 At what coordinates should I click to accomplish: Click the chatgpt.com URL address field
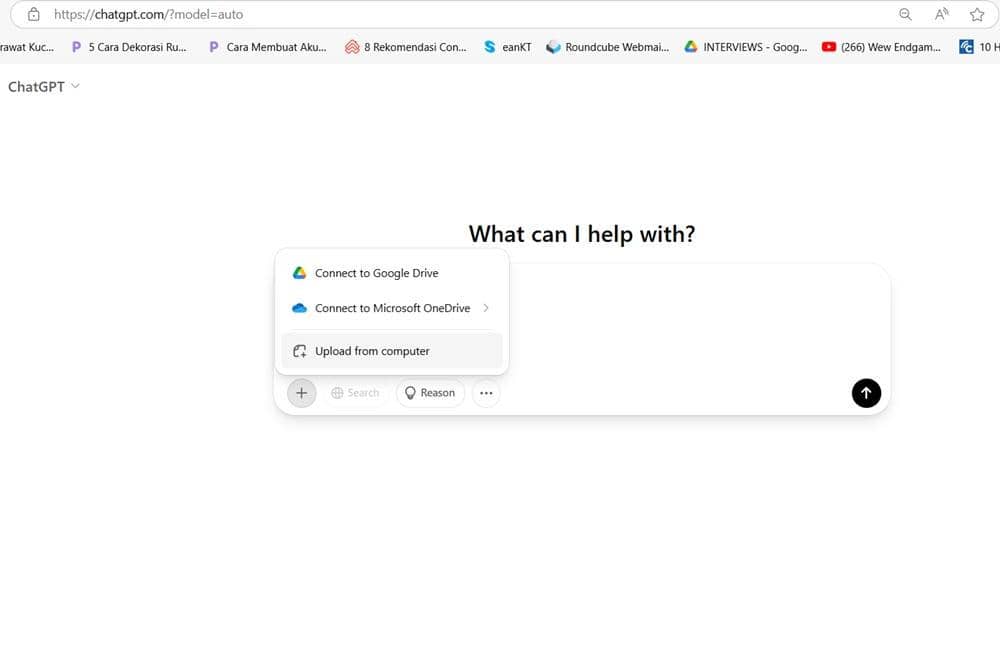pyautogui.click(x=400, y=15)
